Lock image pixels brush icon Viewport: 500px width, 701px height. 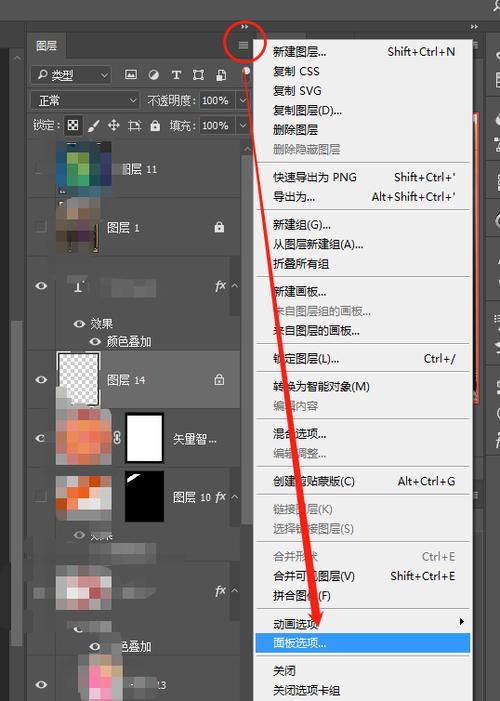pos(93,126)
